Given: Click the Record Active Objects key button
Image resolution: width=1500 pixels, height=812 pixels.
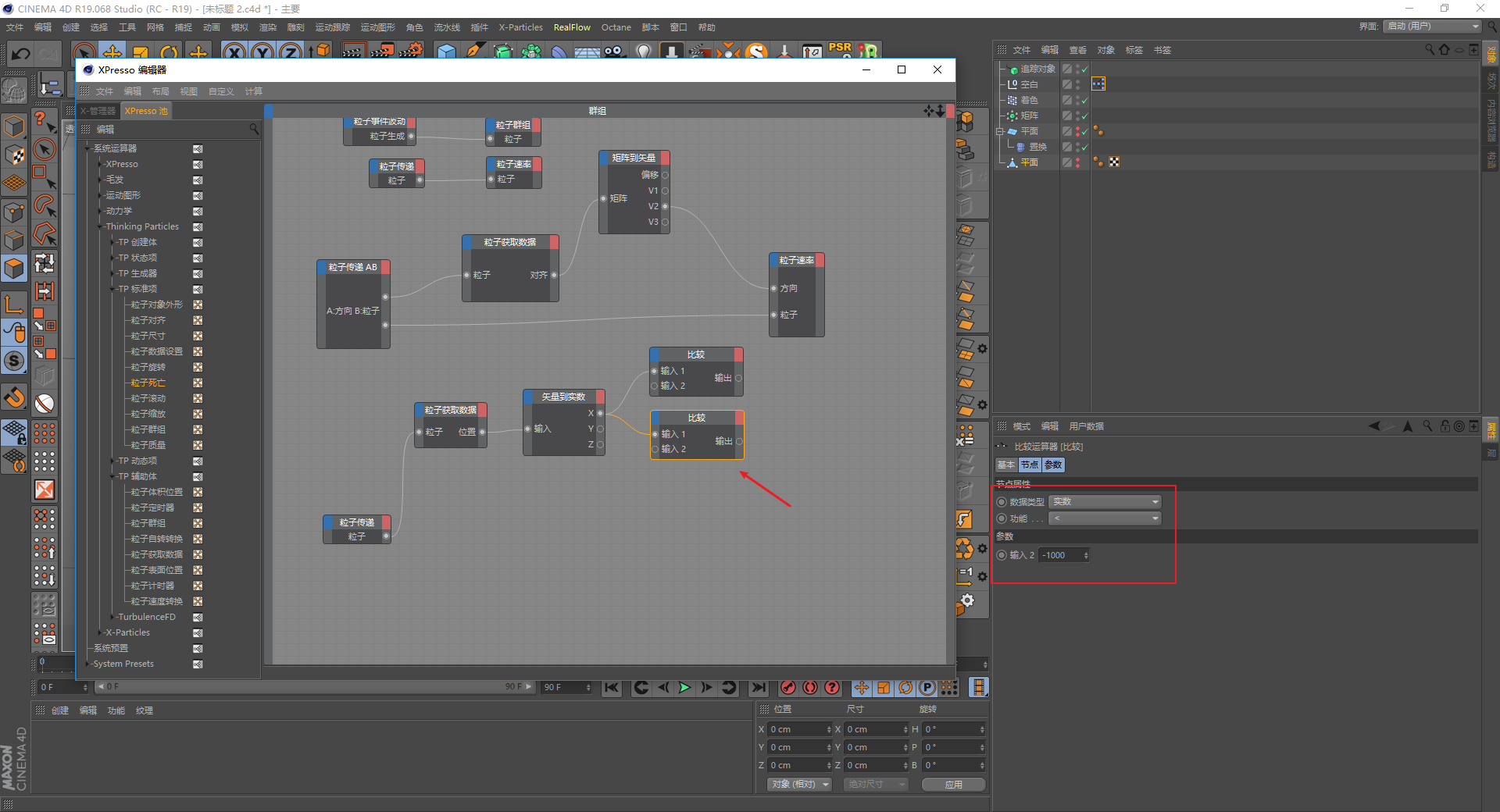Looking at the screenshot, I should 788,687.
